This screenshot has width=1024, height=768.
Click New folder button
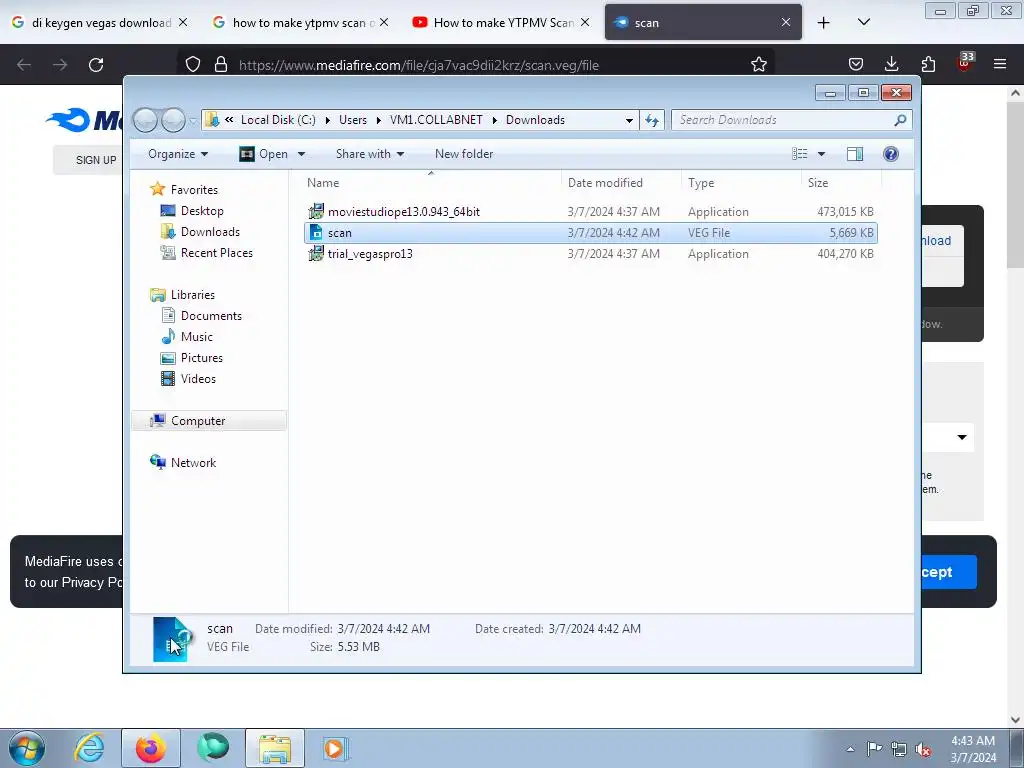[464, 154]
